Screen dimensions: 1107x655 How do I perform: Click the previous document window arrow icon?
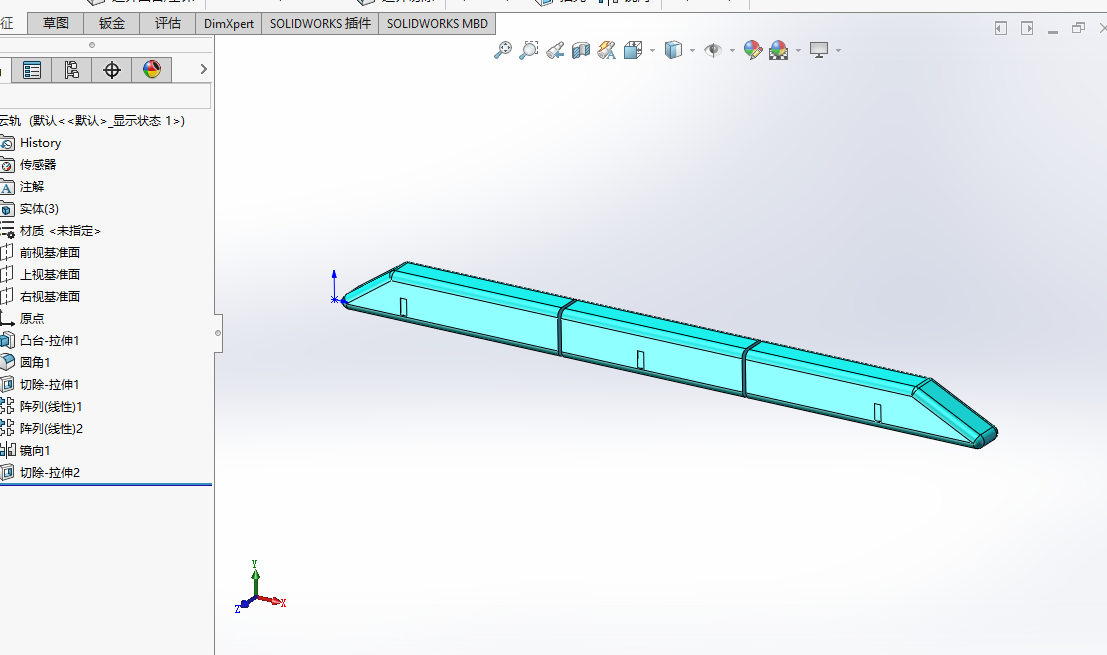[x=1000, y=28]
